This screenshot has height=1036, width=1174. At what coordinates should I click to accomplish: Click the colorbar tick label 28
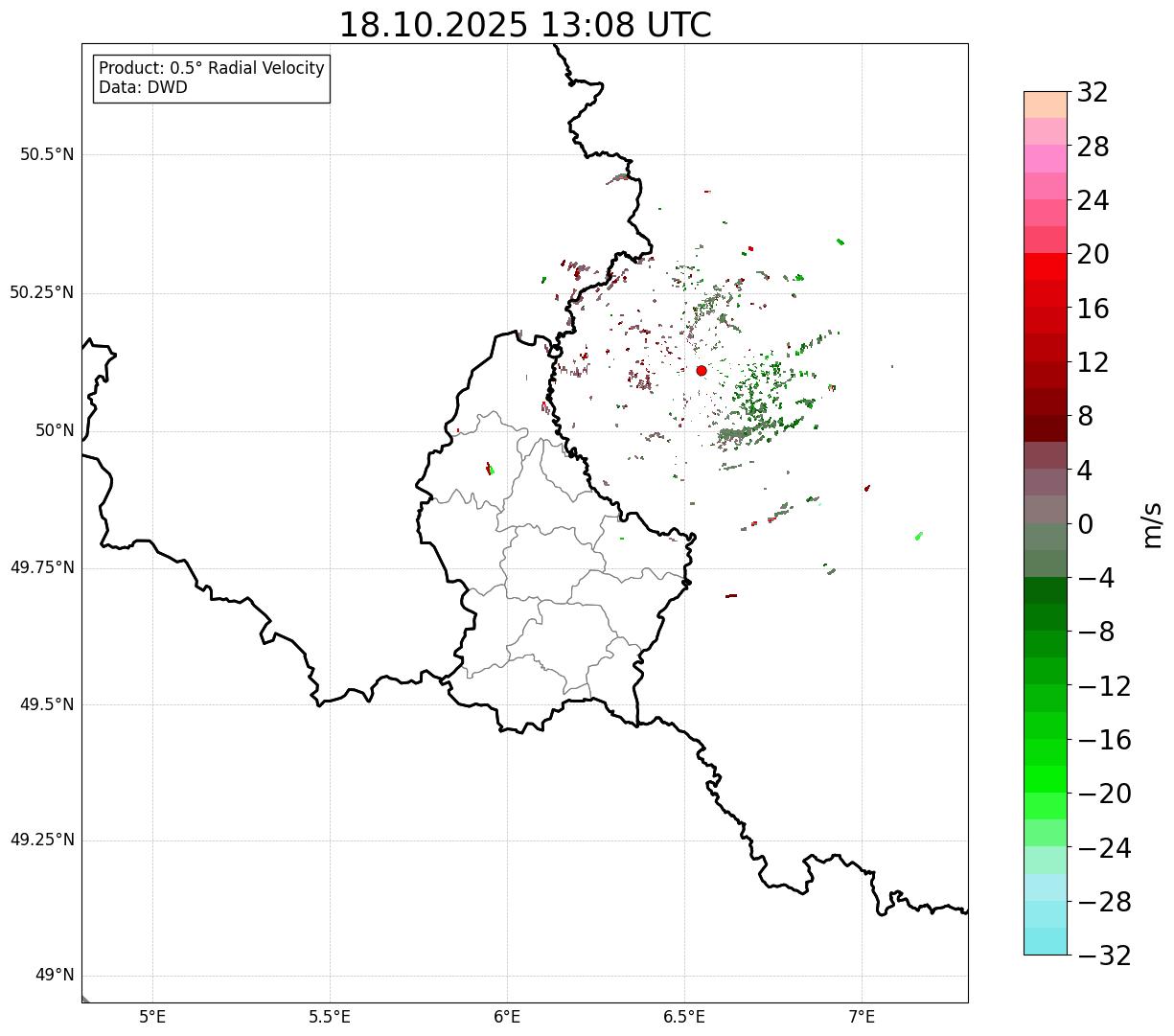point(1093,147)
